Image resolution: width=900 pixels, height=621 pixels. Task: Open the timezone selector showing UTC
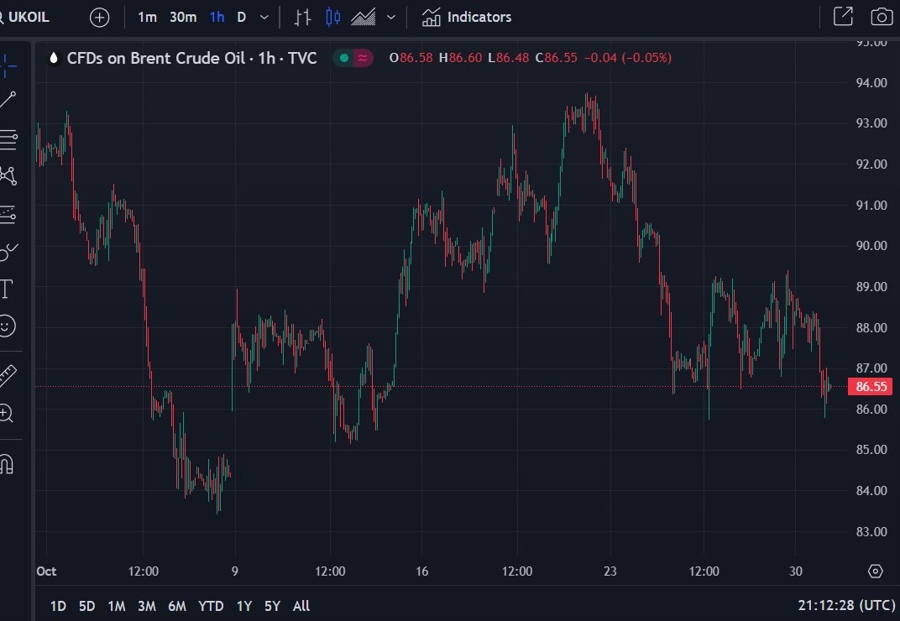(x=845, y=606)
